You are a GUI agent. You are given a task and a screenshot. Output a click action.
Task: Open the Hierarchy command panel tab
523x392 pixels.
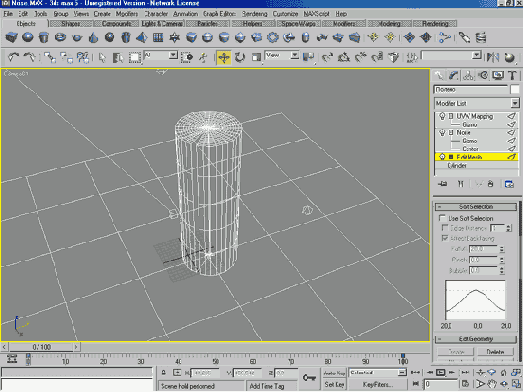(x=468, y=76)
